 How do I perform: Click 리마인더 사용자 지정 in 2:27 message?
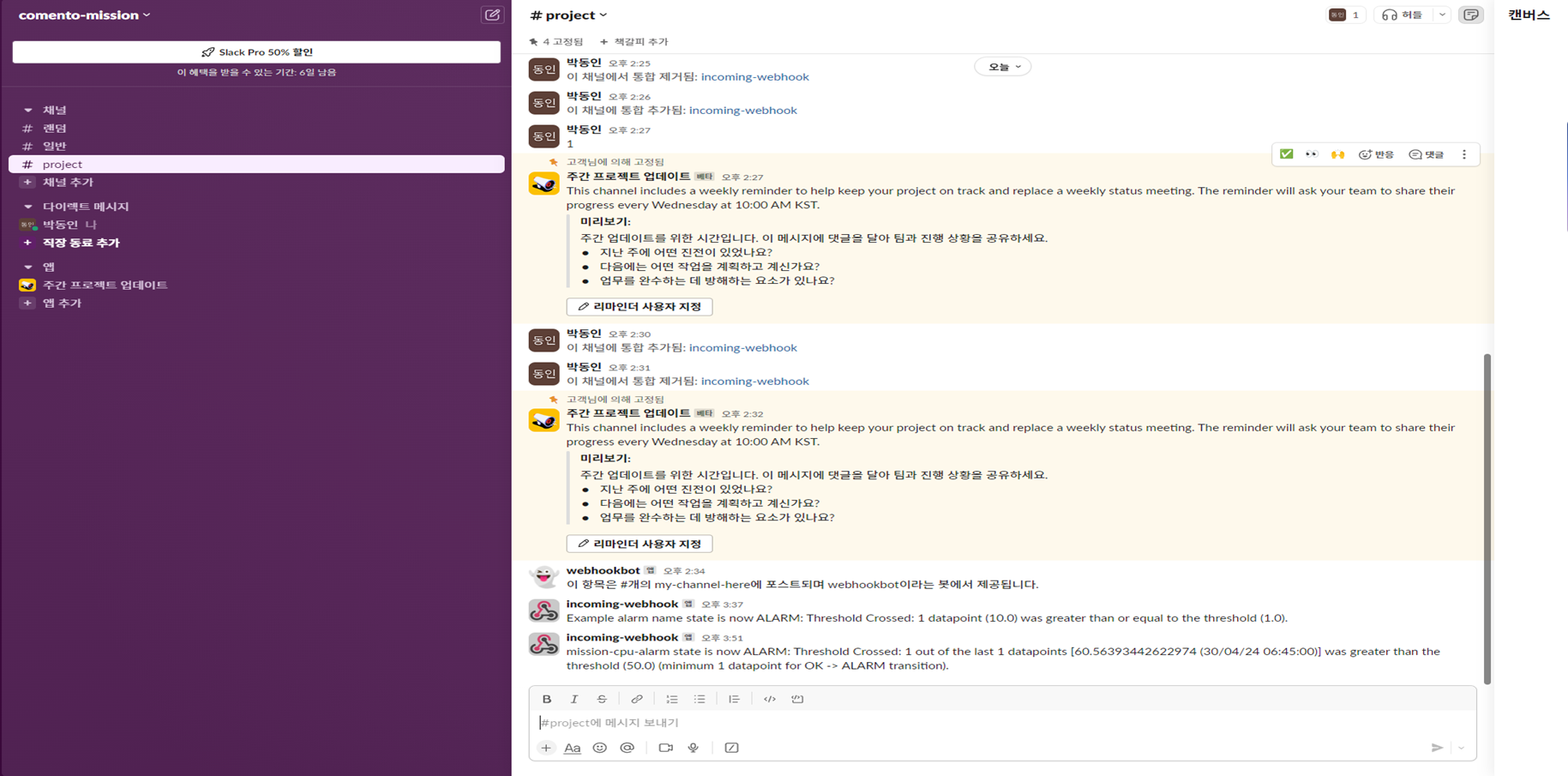(x=640, y=306)
